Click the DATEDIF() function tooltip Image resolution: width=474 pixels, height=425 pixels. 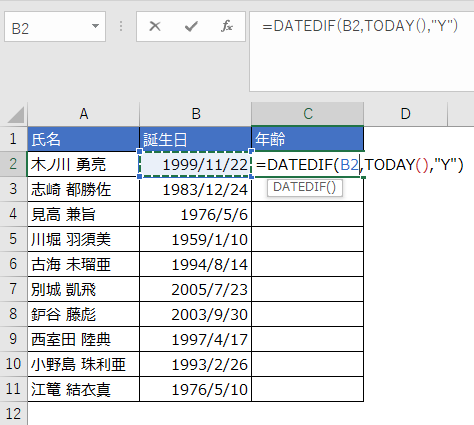tap(305, 188)
